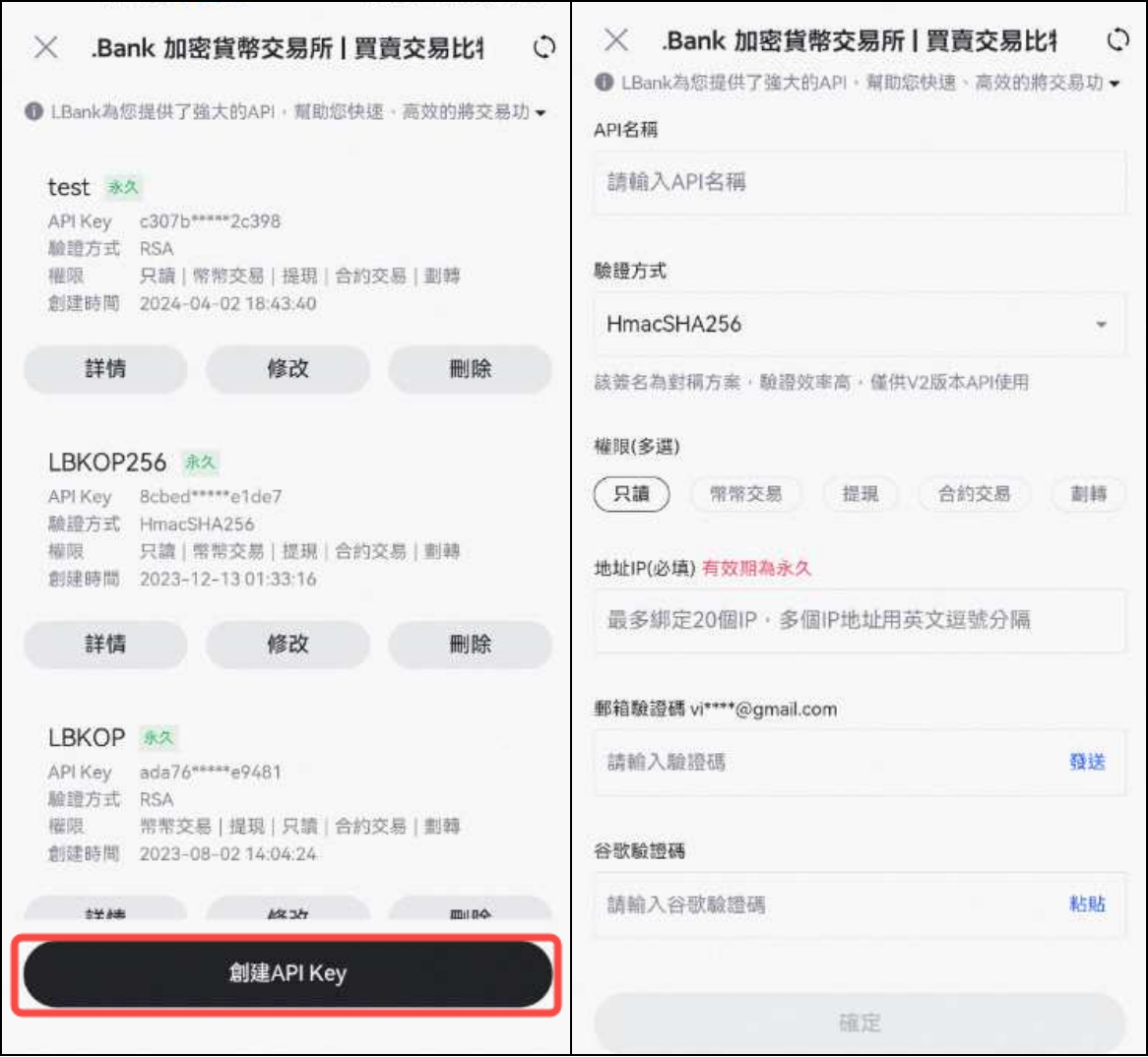Open the 驗證方式 HmacSHA256 dropdown
This screenshot has height=1057, width=1148.
pyautogui.click(x=861, y=325)
